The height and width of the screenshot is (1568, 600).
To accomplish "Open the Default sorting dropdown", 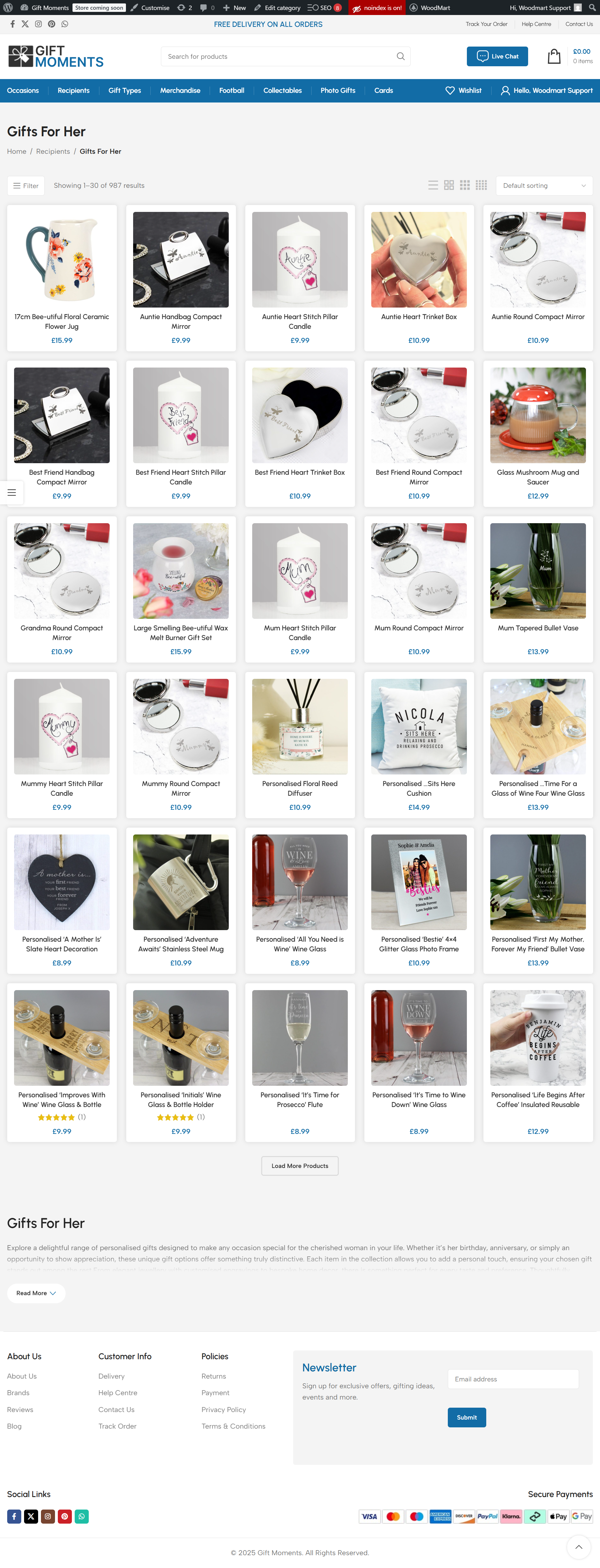I will tap(544, 186).
